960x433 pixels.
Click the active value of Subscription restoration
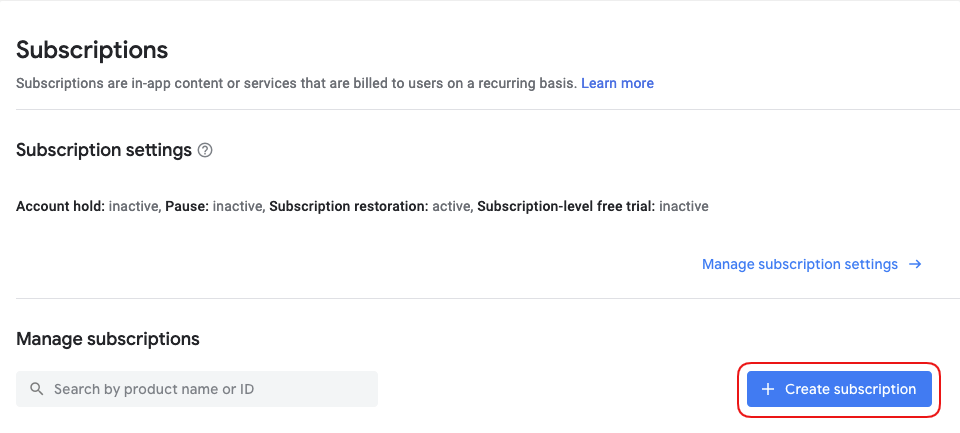tap(450, 207)
